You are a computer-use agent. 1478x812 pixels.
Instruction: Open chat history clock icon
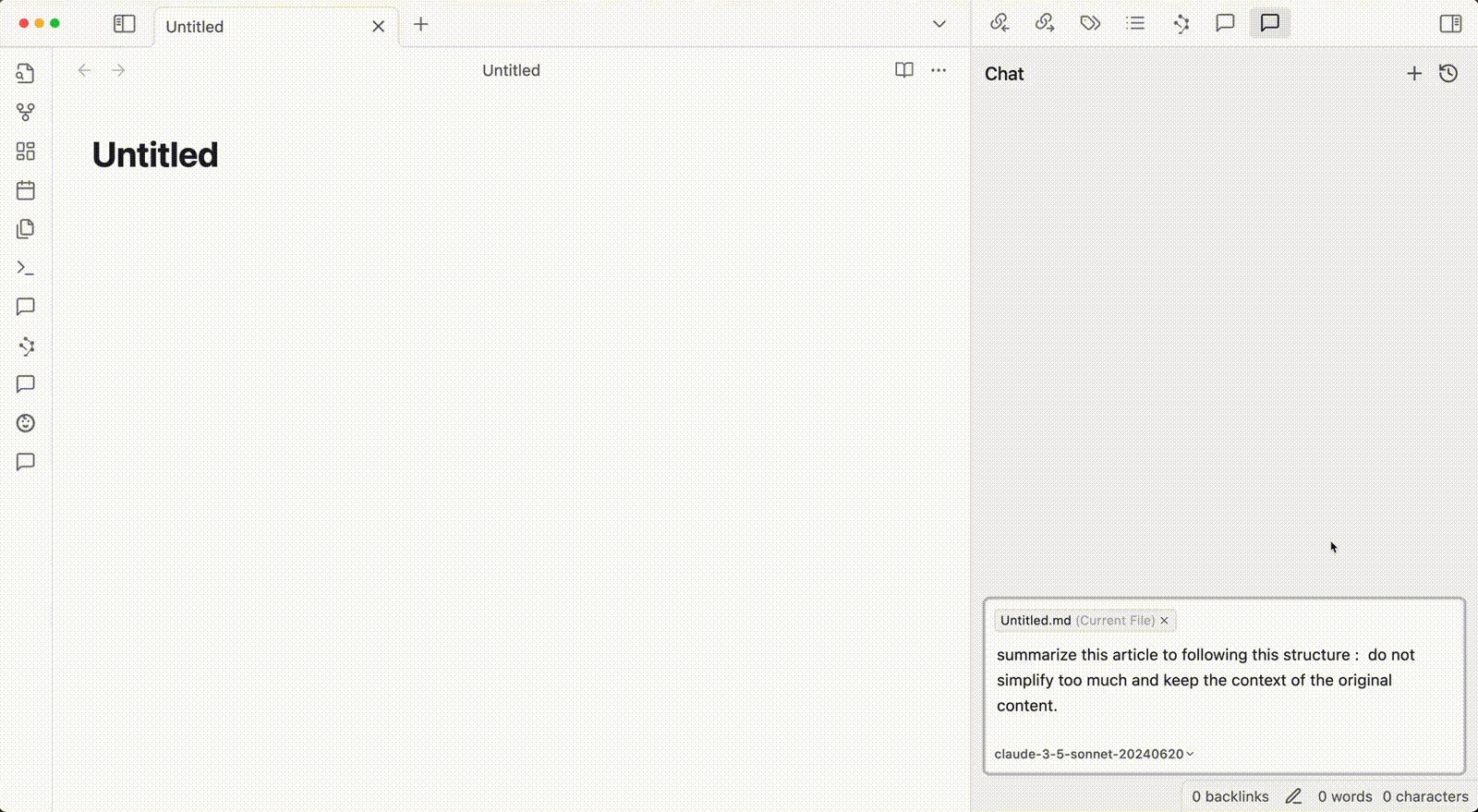(1448, 73)
